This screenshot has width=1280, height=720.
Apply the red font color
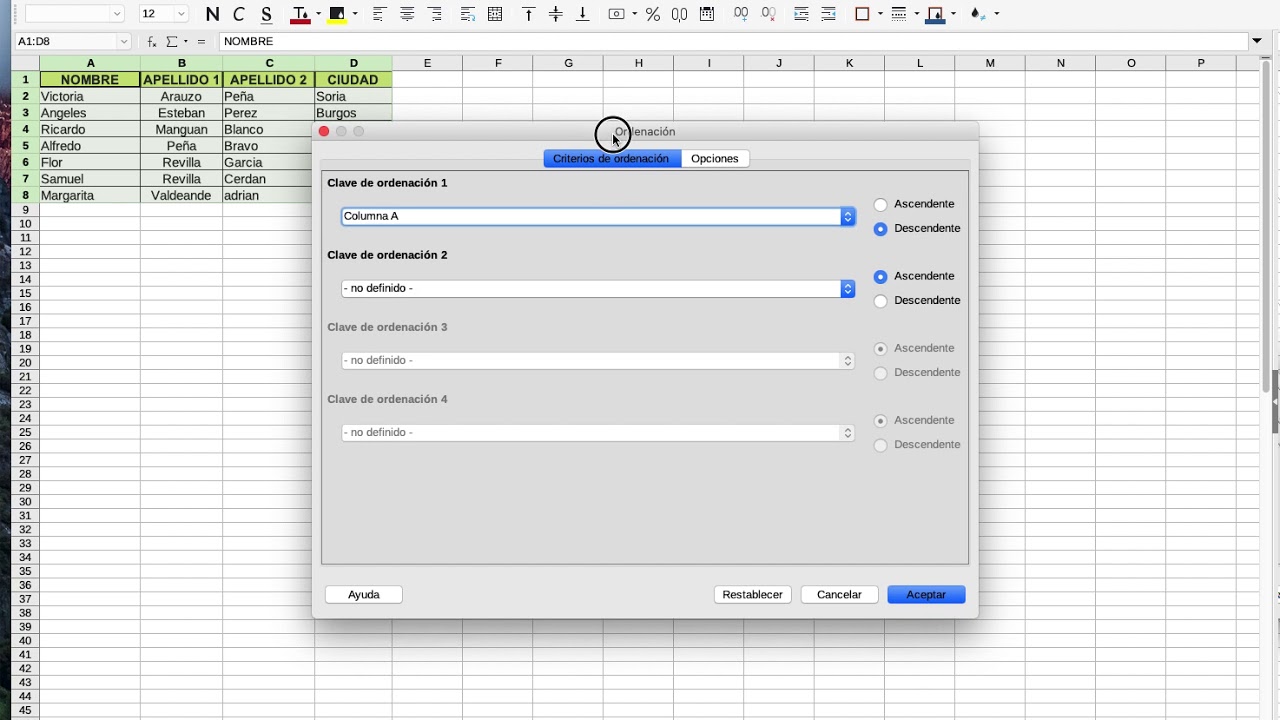pyautogui.click(x=299, y=14)
